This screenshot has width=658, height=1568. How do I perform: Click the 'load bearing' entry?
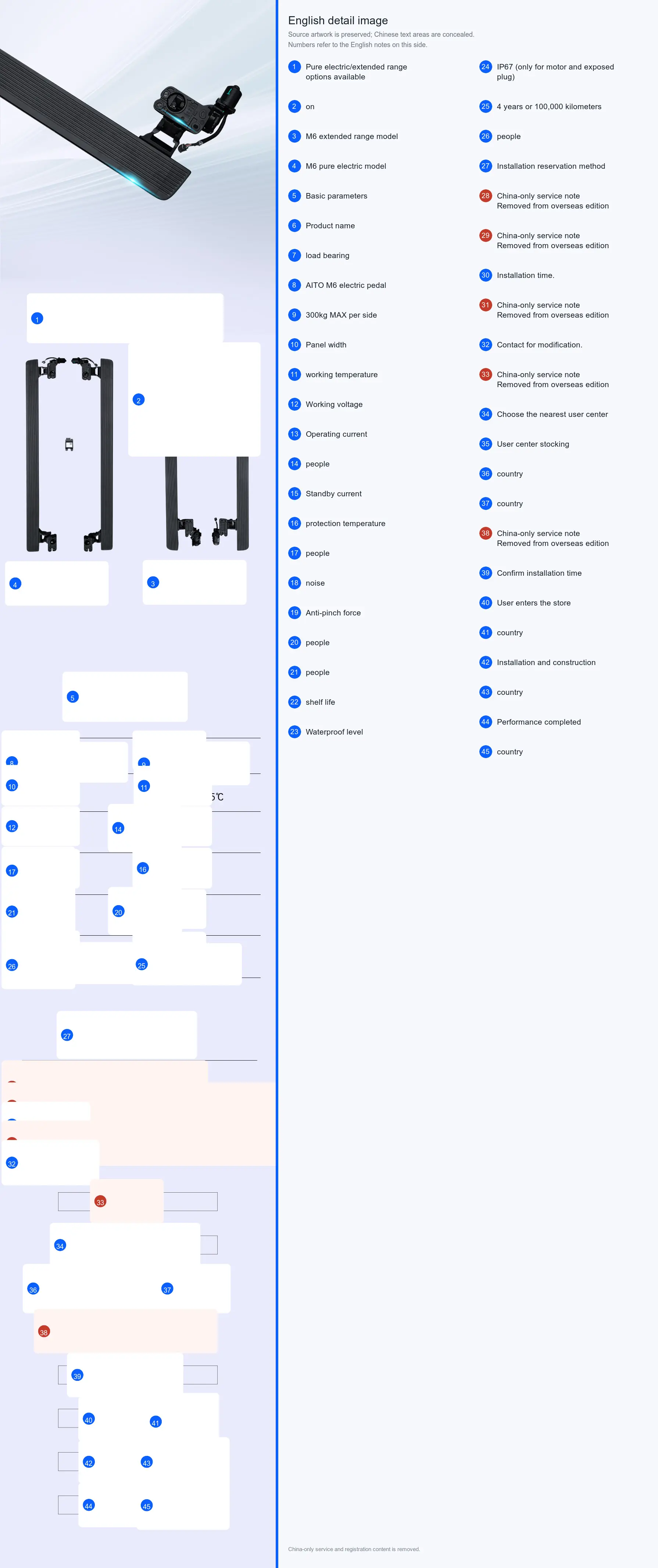pyautogui.click(x=328, y=256)
